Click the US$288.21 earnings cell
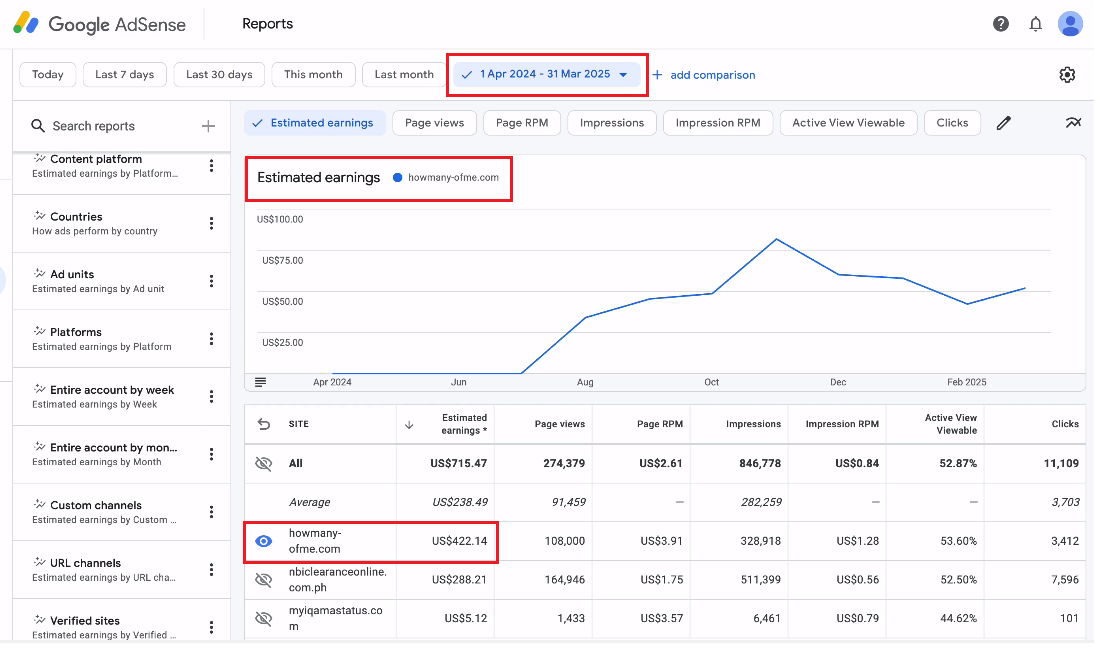This screenshot has height=650, width=1095. coord(460,579)
